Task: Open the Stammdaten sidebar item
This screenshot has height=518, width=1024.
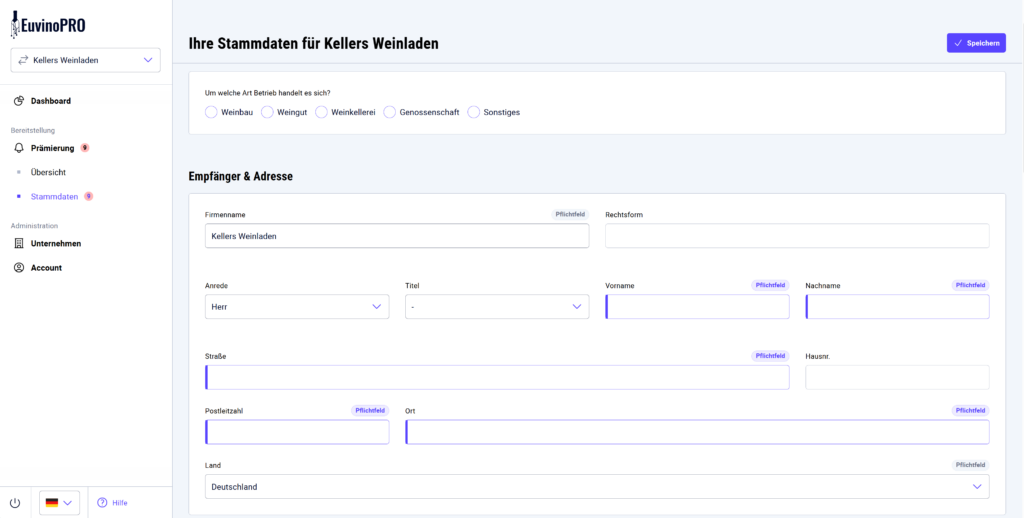Action: (x=55, y=196)
